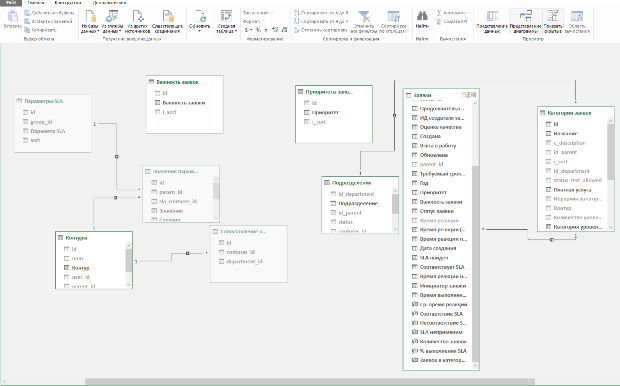Open the AutoSum dropdown

453,13
